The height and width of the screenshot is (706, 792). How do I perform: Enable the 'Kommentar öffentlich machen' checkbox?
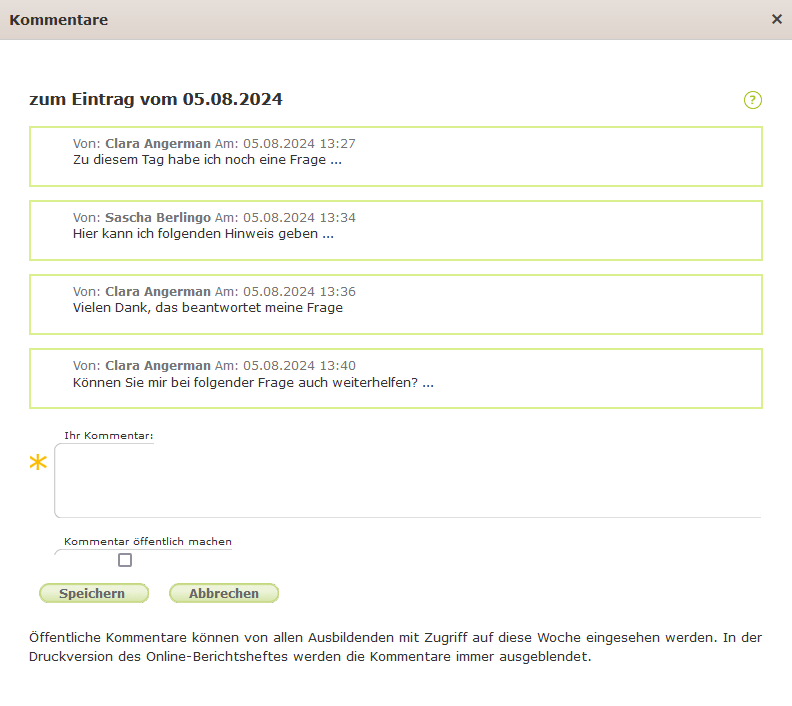[125, 560]
